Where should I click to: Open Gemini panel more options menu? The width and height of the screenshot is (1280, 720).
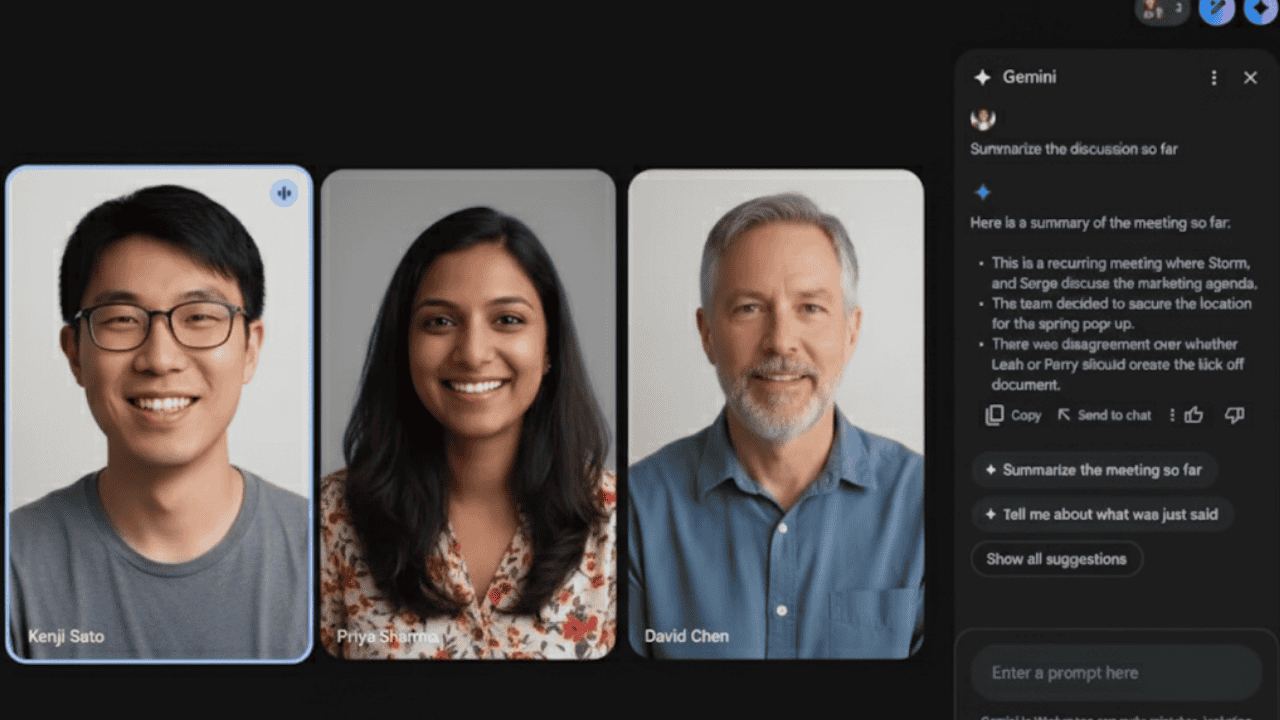pos(1214,77)
